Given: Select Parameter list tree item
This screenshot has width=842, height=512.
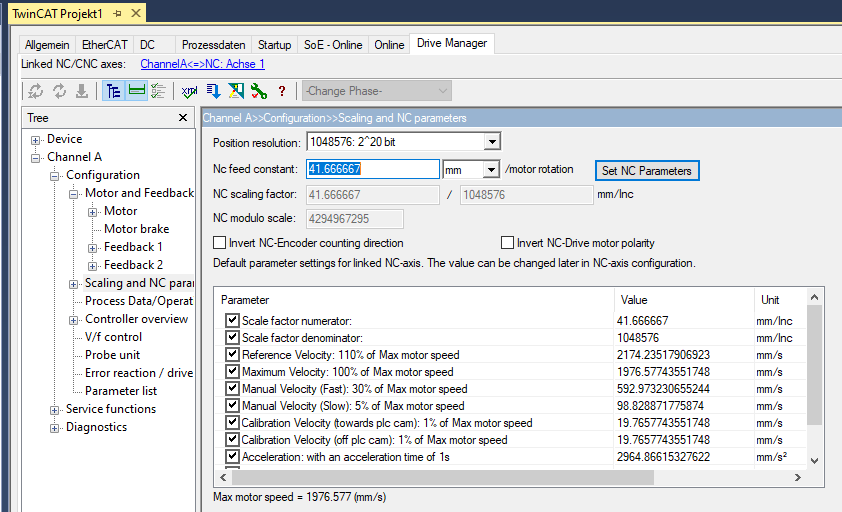Looking at the screenshot, I should pyautogui.click(x=121, y=391).
